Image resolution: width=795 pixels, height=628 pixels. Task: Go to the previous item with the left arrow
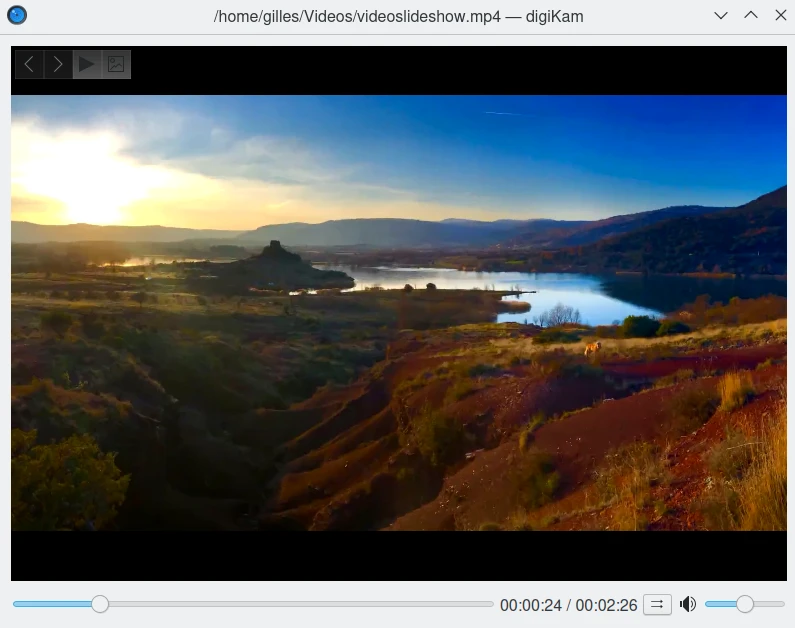click(x=29, y=64)
